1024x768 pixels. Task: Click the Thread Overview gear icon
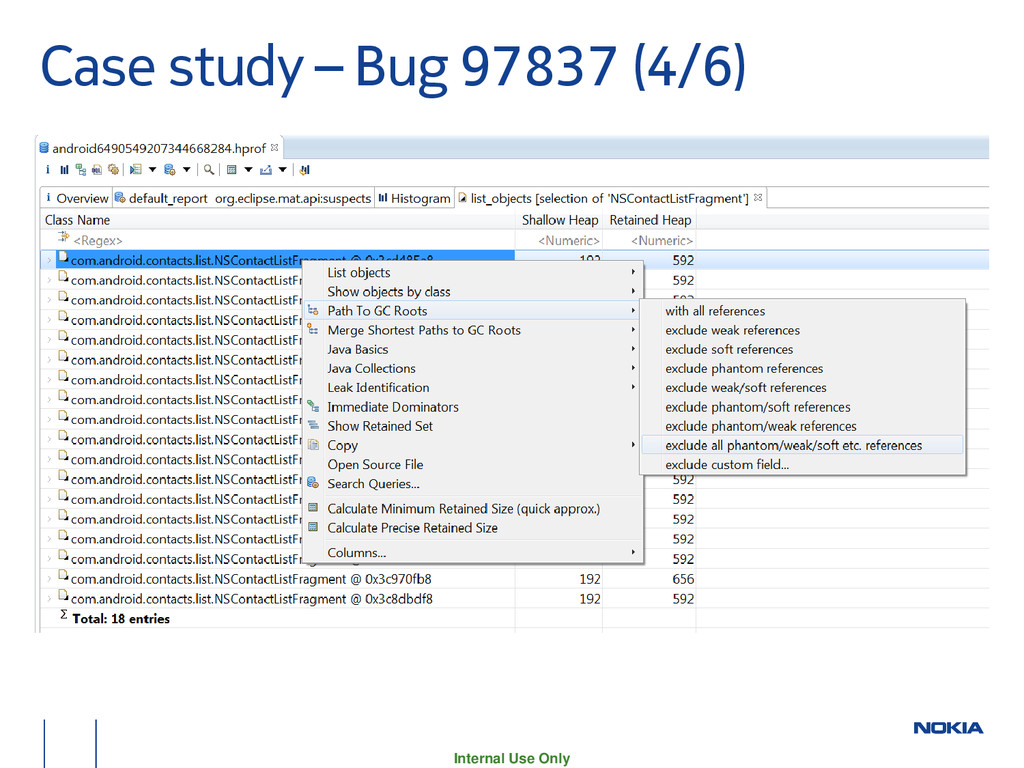(x=114, y=170)
